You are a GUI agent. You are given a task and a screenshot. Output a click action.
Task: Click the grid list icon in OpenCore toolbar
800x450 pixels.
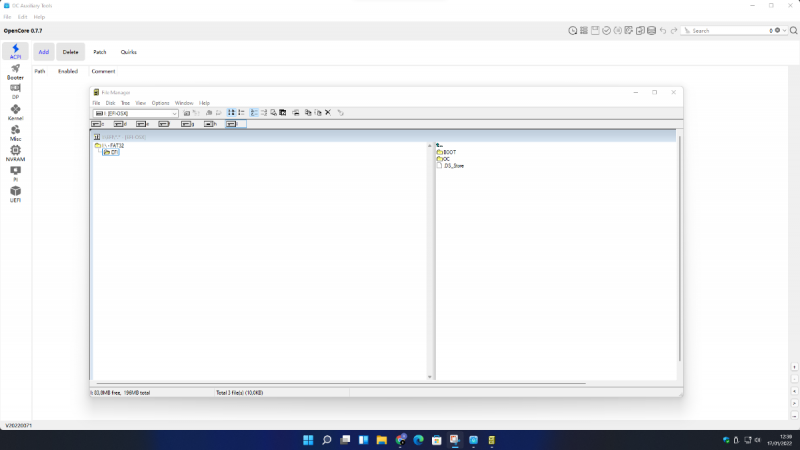584,31
